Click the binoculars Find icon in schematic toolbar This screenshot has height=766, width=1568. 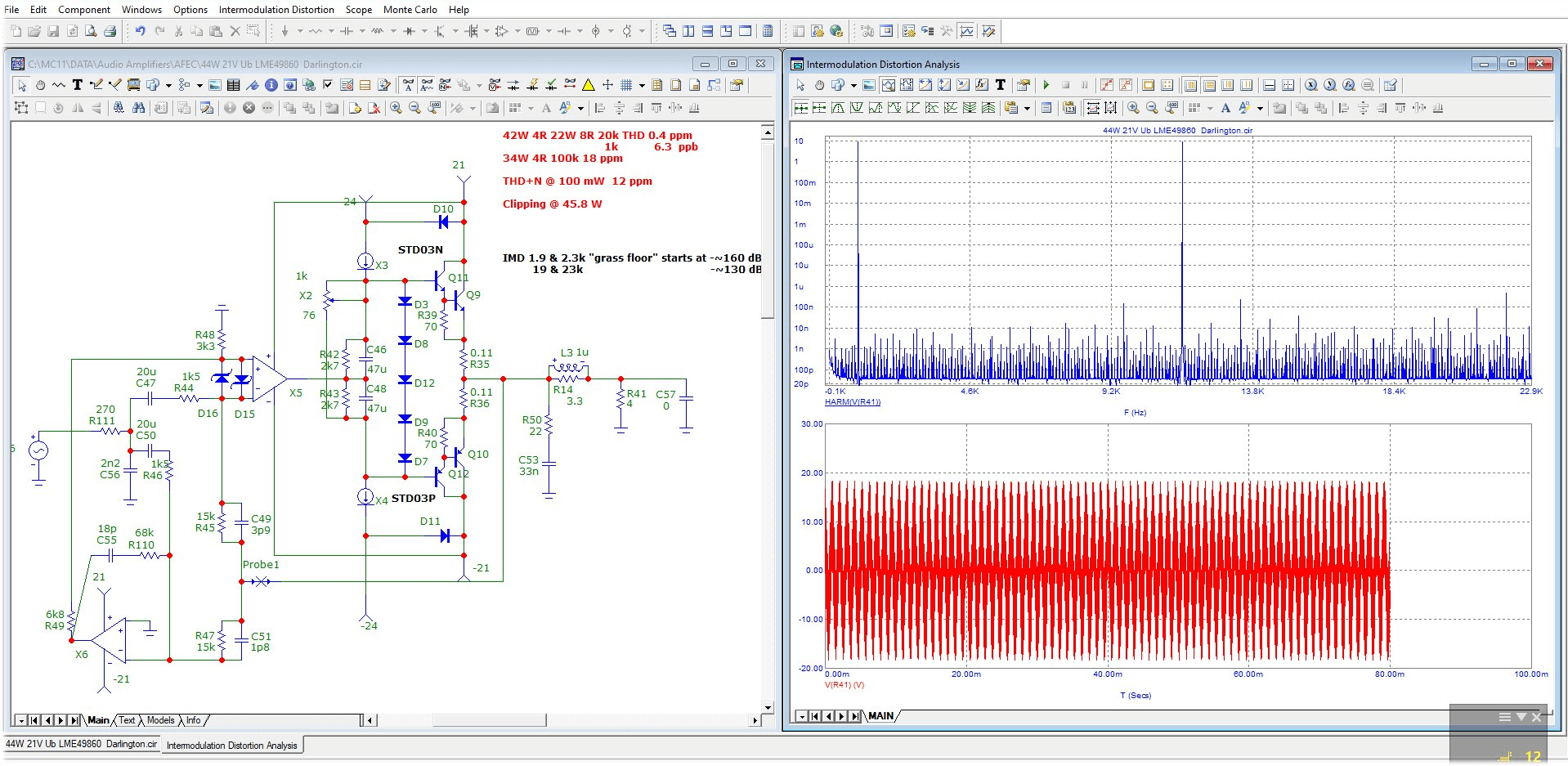(x=138, y=108)
